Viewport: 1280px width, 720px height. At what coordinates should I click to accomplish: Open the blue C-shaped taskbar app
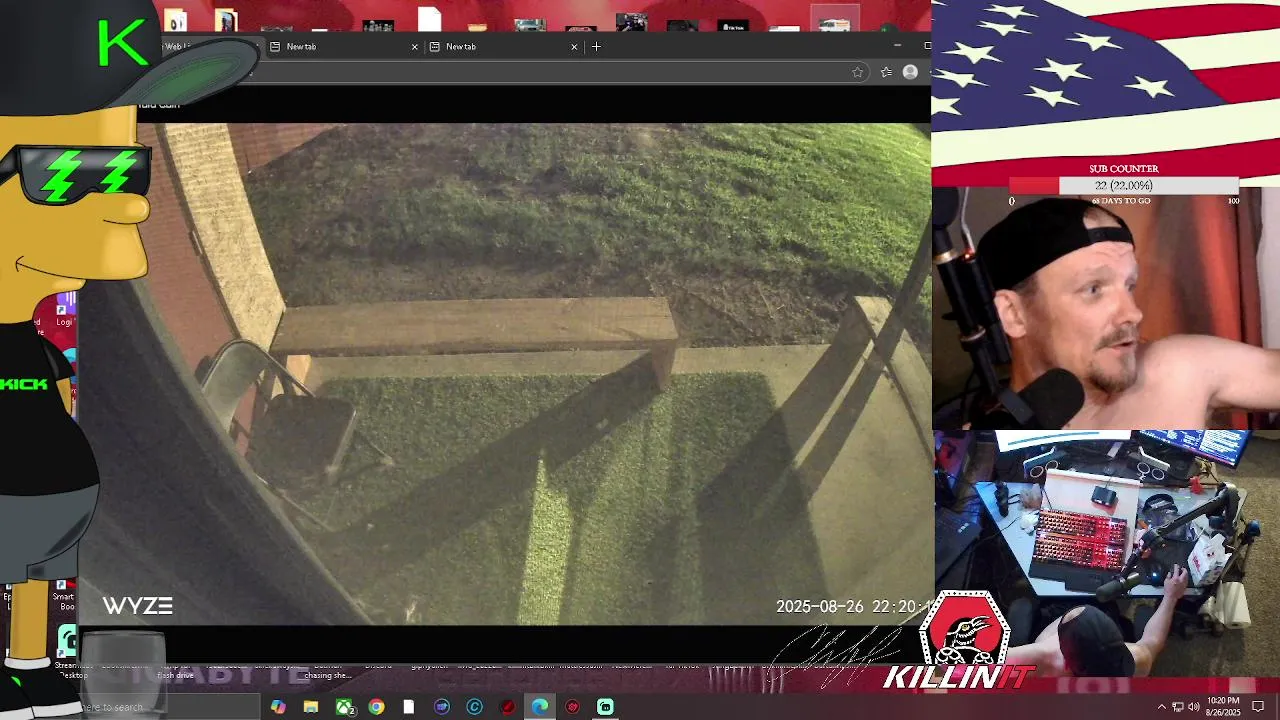click(474, 707)
